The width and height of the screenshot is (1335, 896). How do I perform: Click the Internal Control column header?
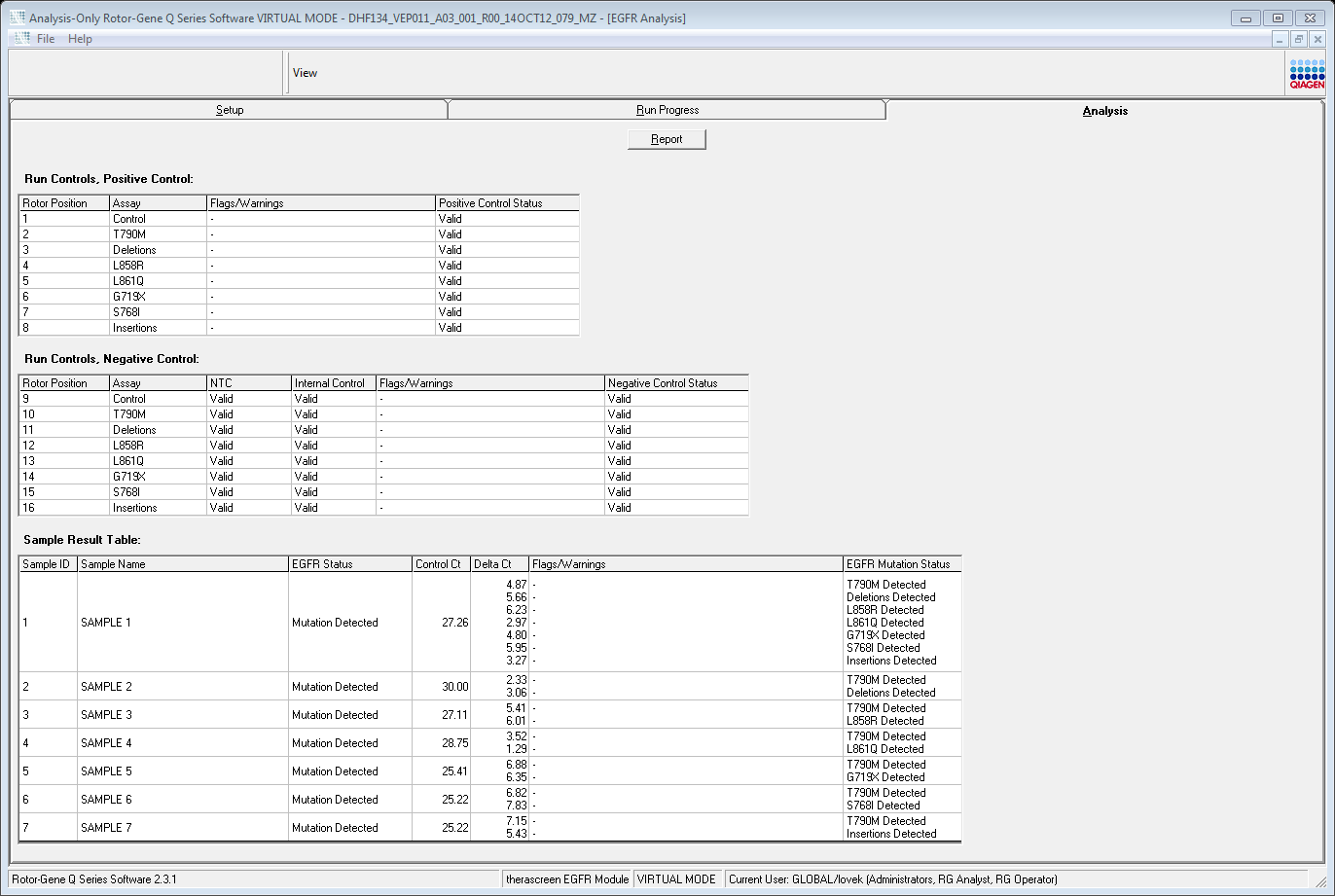334,383
